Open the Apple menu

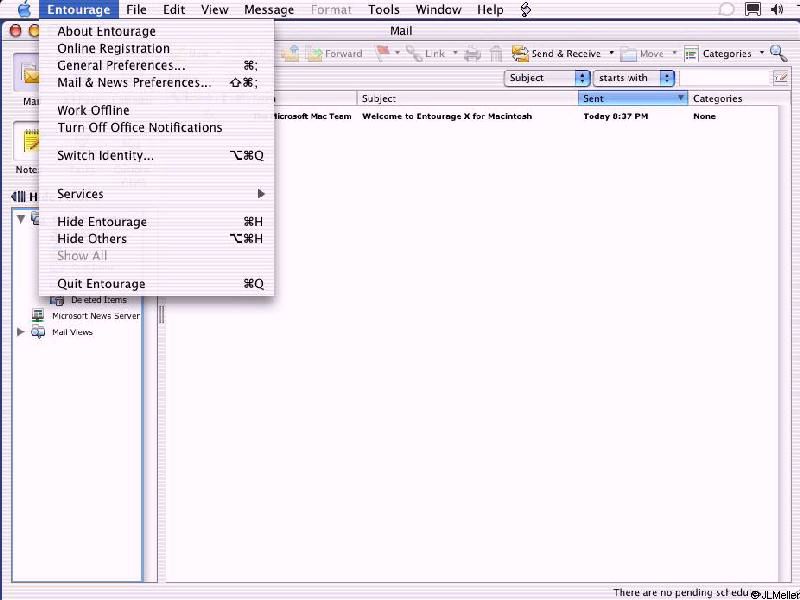(x=24, y=9)
